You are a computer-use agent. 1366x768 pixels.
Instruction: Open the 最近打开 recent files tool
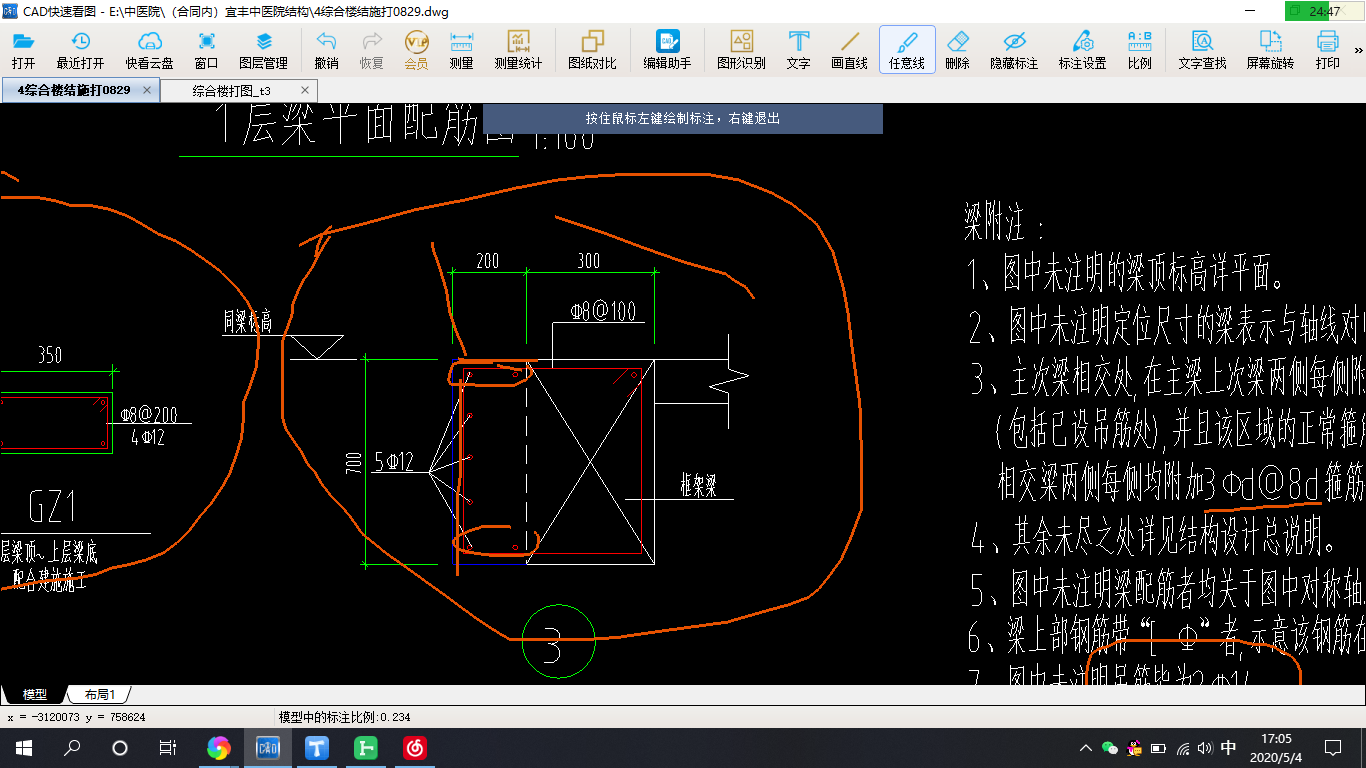[x=80, y=49]
